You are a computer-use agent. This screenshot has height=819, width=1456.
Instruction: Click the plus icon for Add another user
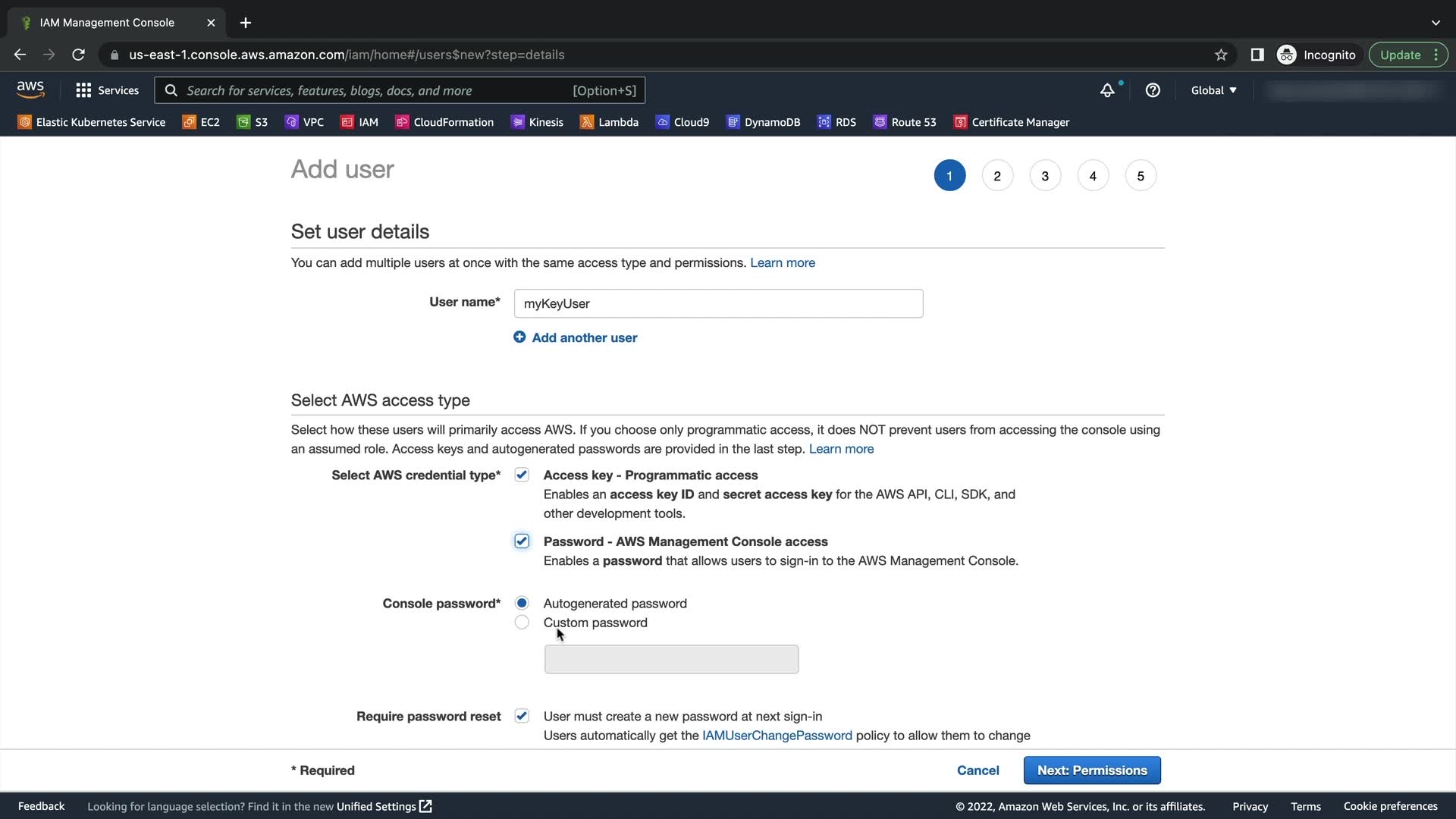coord(519,337)
